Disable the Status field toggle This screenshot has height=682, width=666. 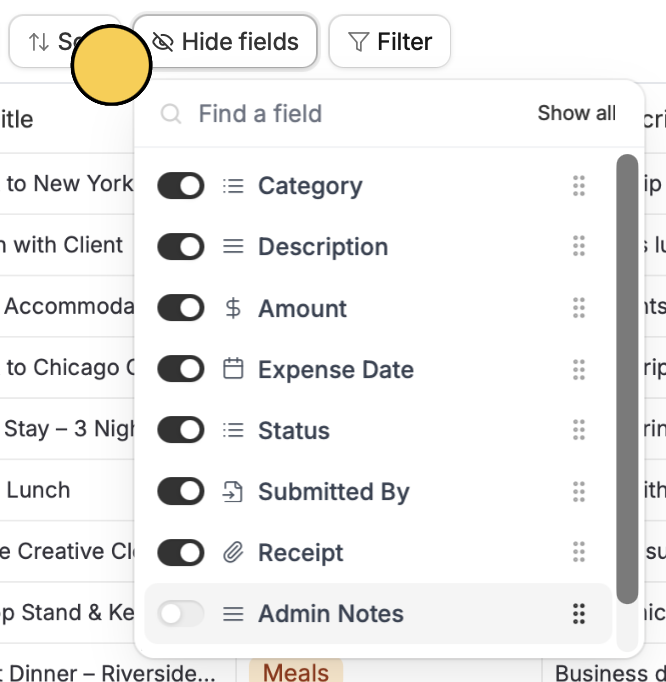[x=181, y=430]
